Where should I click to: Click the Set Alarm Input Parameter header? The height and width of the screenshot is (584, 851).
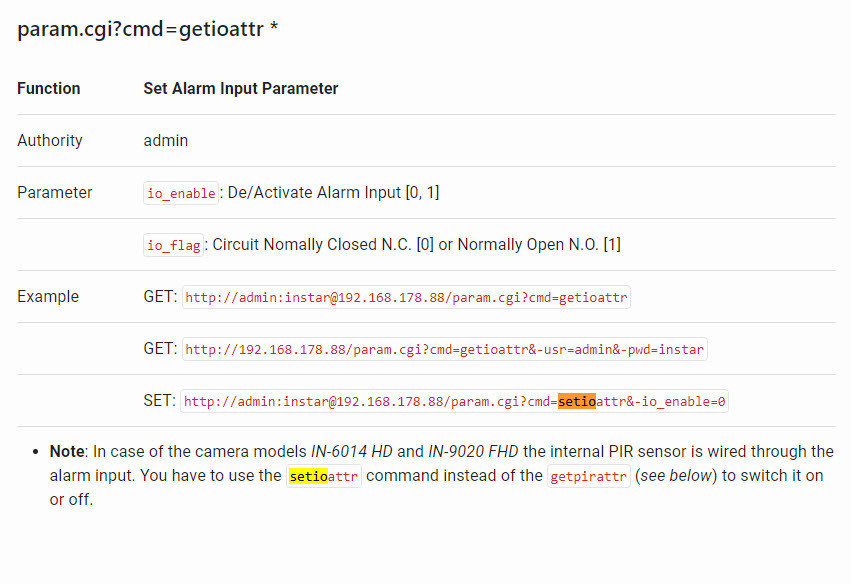click(241, 88)
